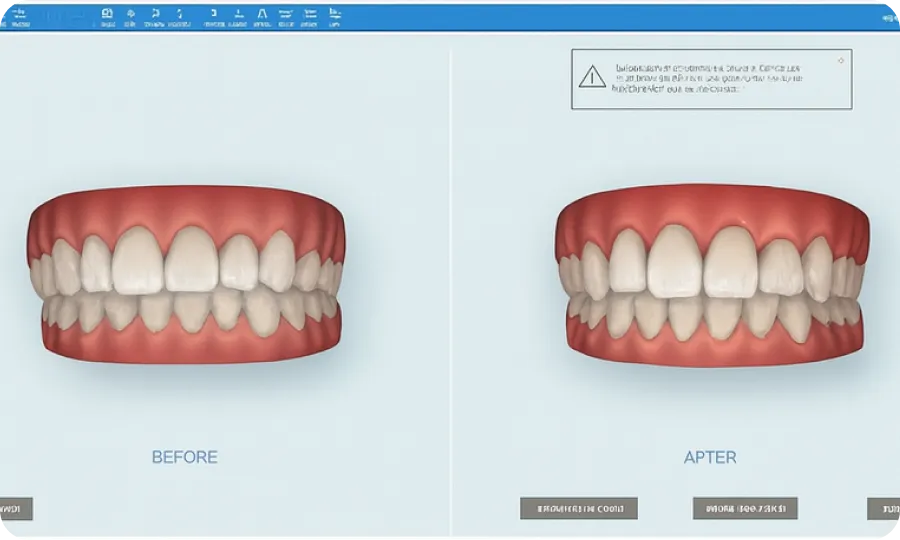Click the cut-off gray button at bottom-right edge
This screenshot has width=900, height=540.
pyautogui.click(x=883, y=508)
